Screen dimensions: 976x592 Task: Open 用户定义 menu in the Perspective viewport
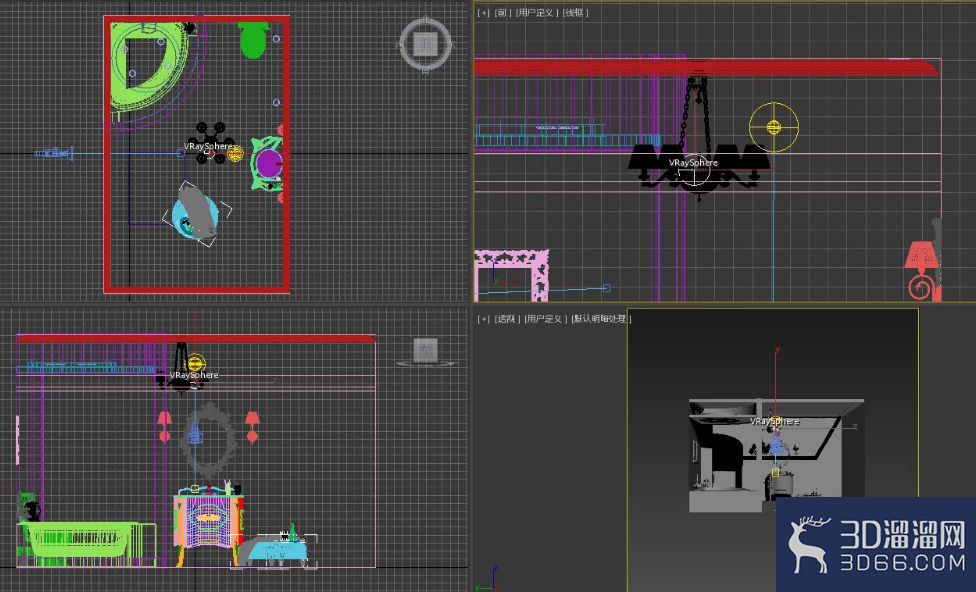[544, 319]
